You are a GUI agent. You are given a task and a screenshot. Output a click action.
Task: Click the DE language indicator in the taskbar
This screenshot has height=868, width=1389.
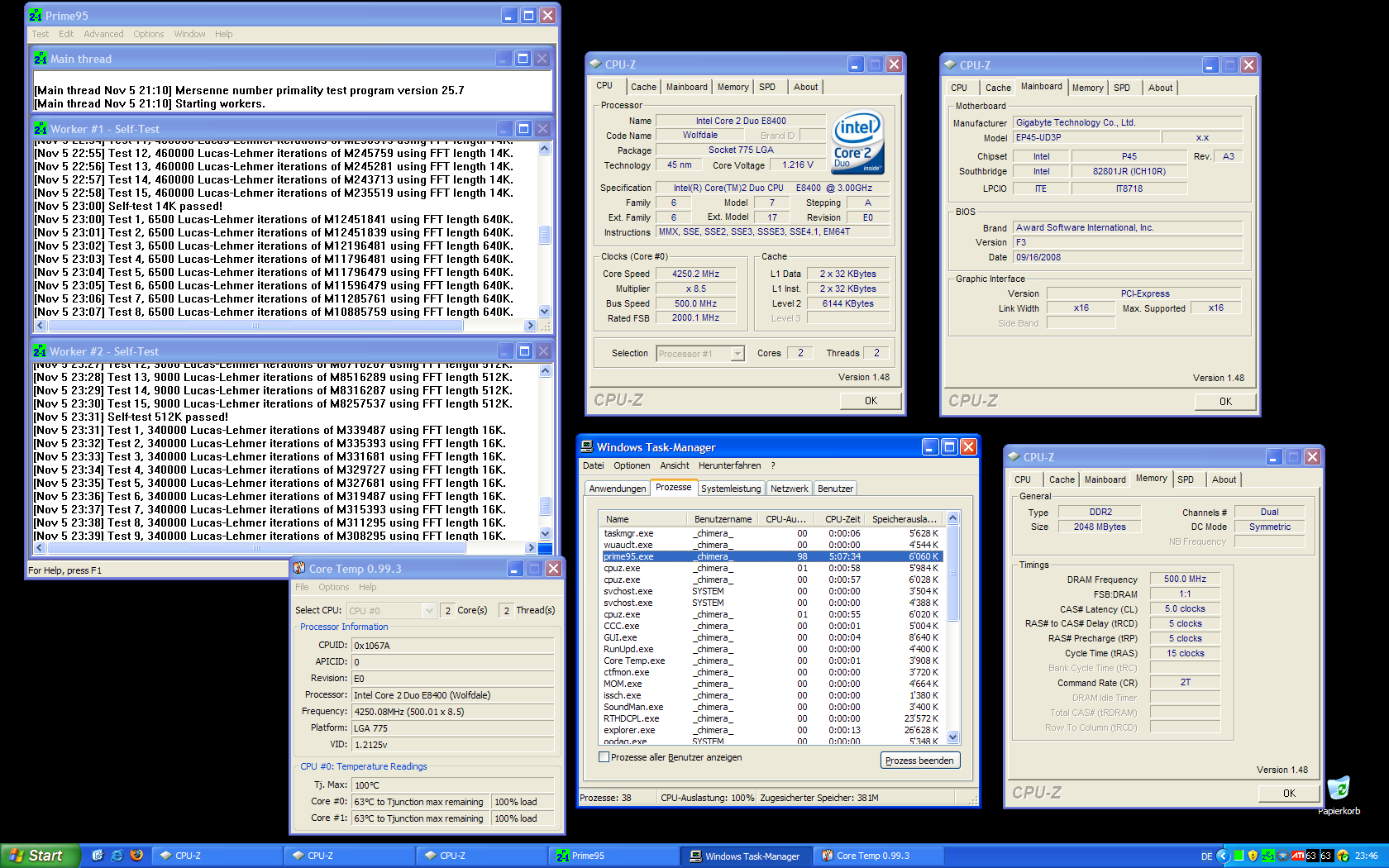(1206, 856)
